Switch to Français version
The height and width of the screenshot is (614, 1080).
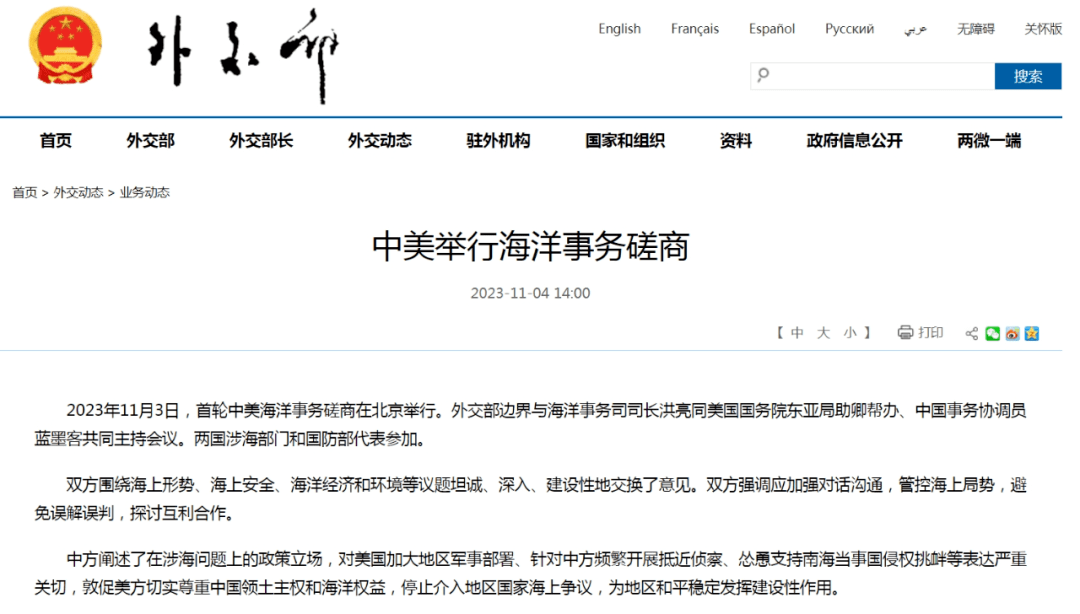pos(694,29)
